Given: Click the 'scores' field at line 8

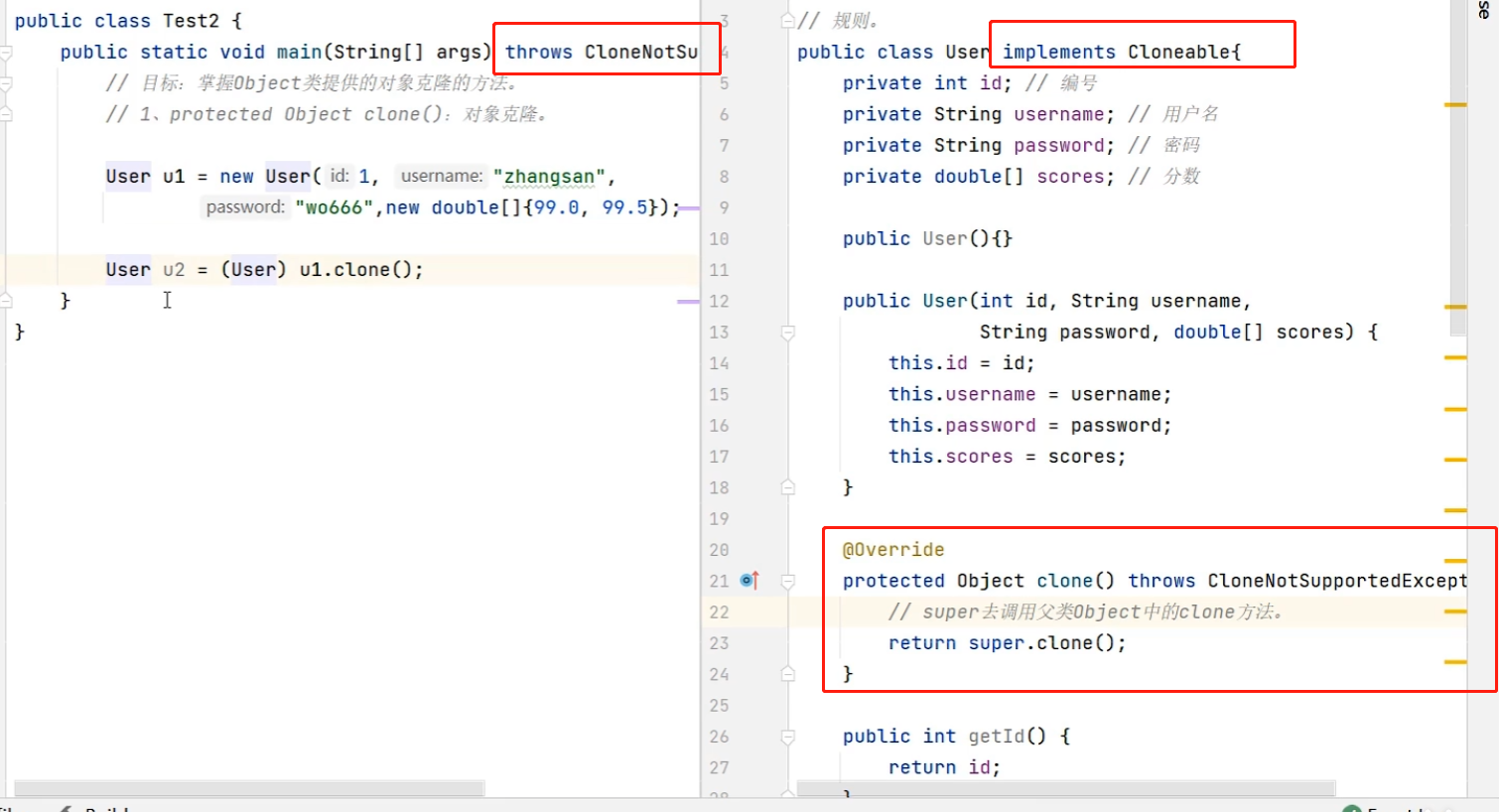Looking at the screenshot, I should (x=1070, y=177).
